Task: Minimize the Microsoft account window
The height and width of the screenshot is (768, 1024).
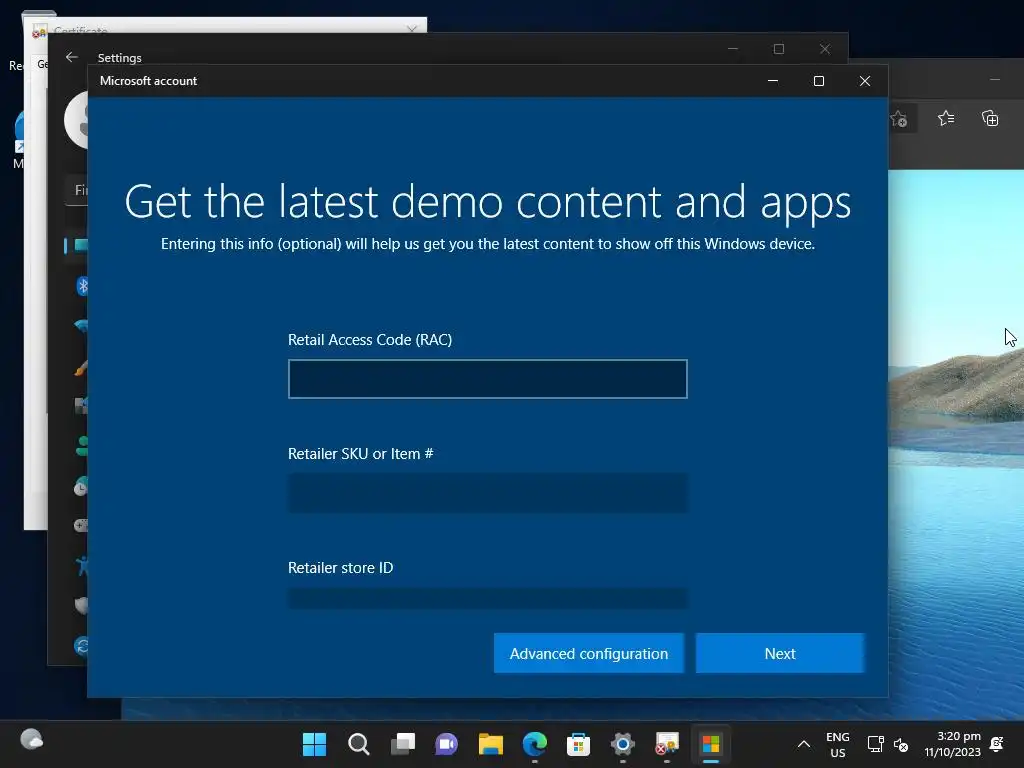Action: [773, 81]
